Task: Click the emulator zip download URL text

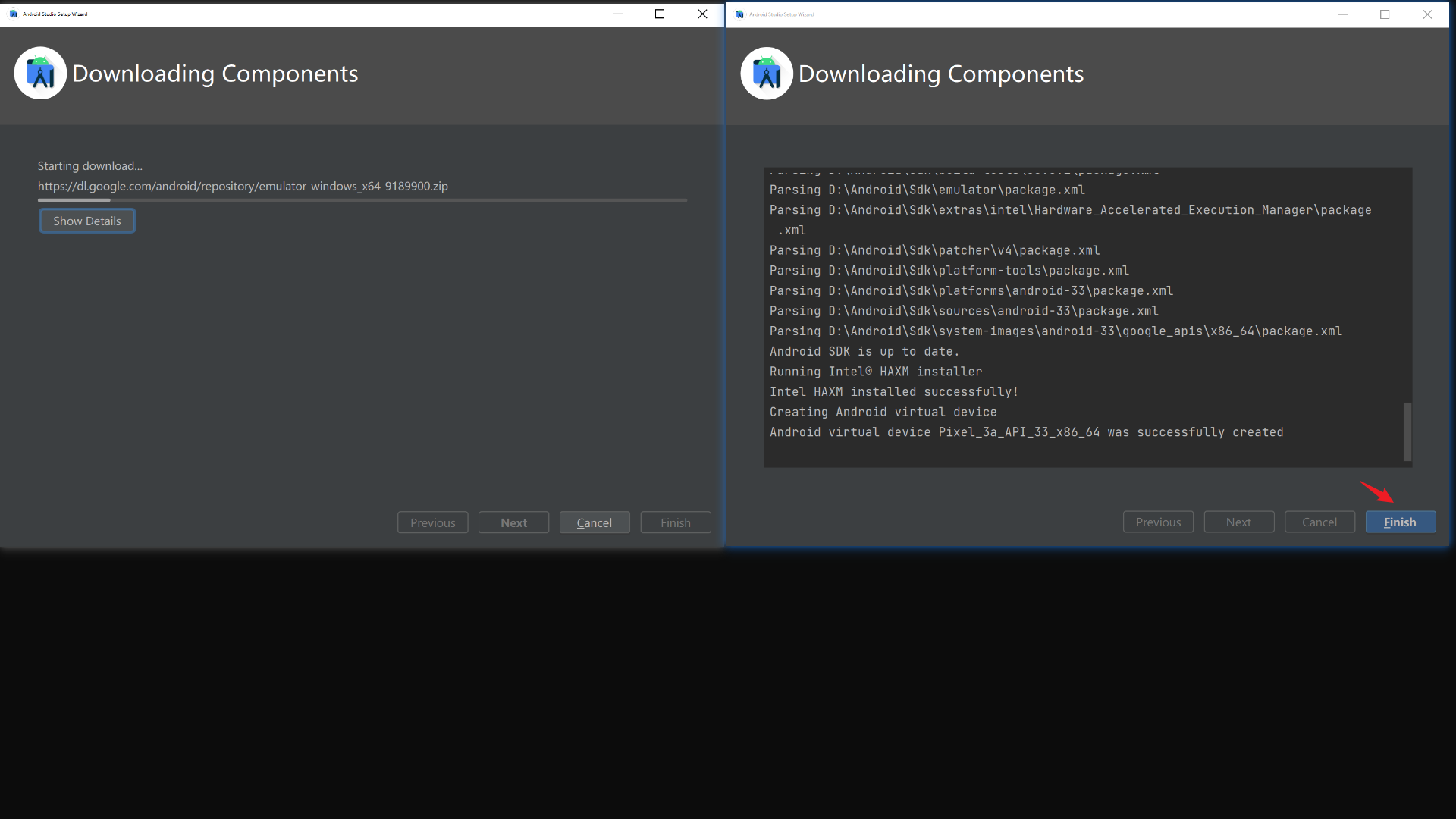Action: (x=243, y=186)
